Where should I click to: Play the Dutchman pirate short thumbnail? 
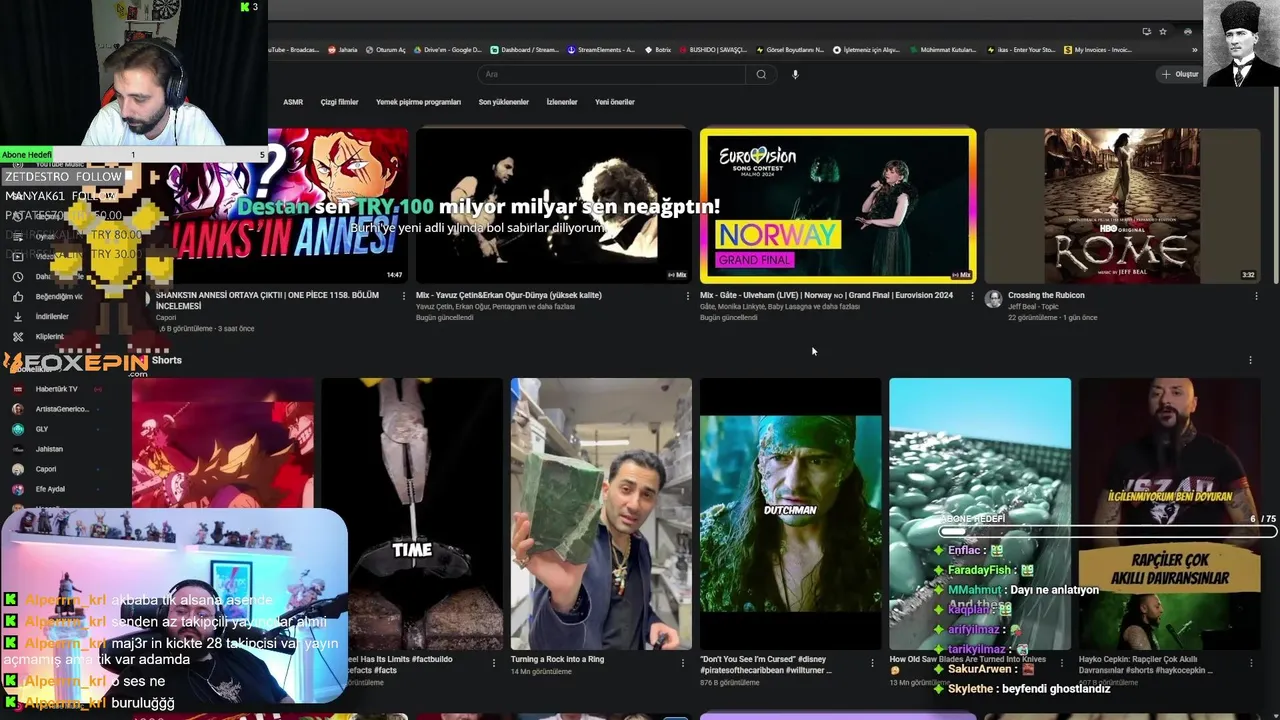(x=791, y=514)
